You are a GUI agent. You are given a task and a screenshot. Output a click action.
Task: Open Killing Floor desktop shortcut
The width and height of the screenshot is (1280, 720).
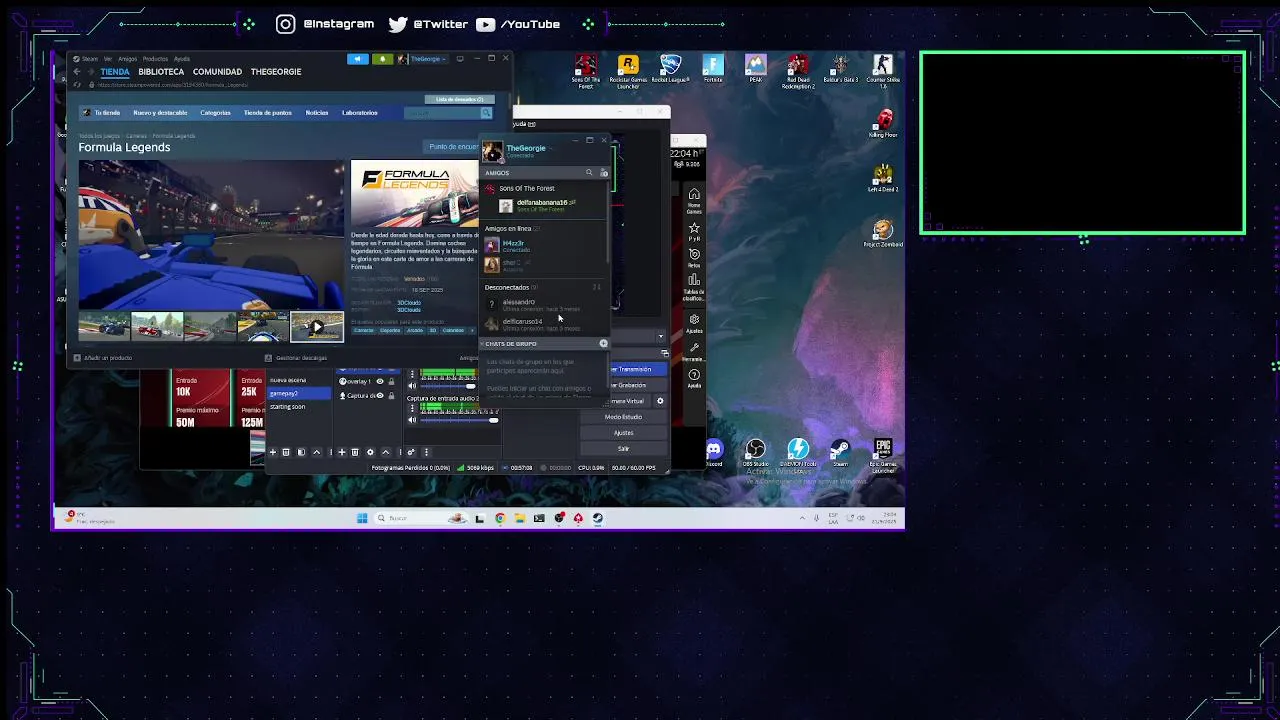(x=883, y=124)
